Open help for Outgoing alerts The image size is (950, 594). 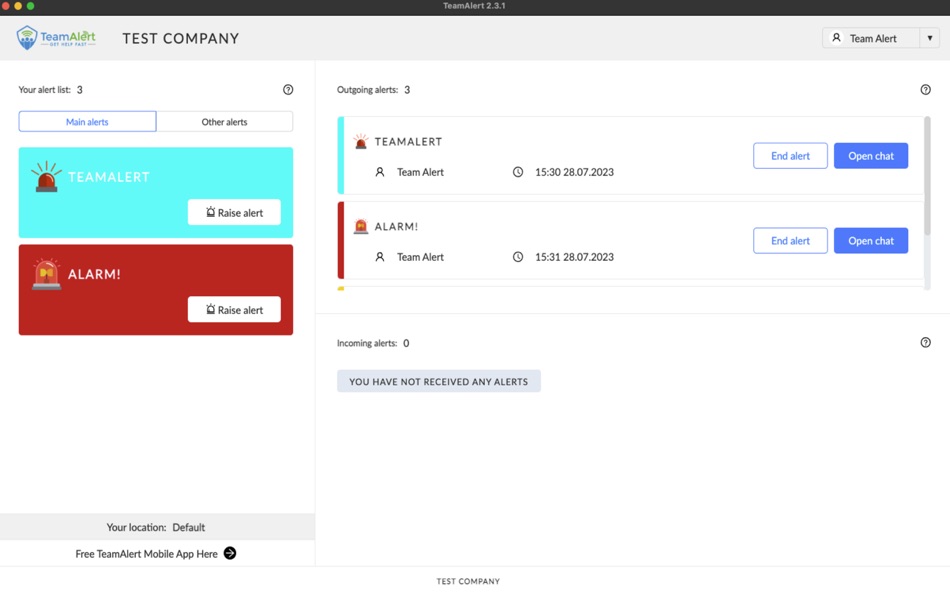click(925, 90)
